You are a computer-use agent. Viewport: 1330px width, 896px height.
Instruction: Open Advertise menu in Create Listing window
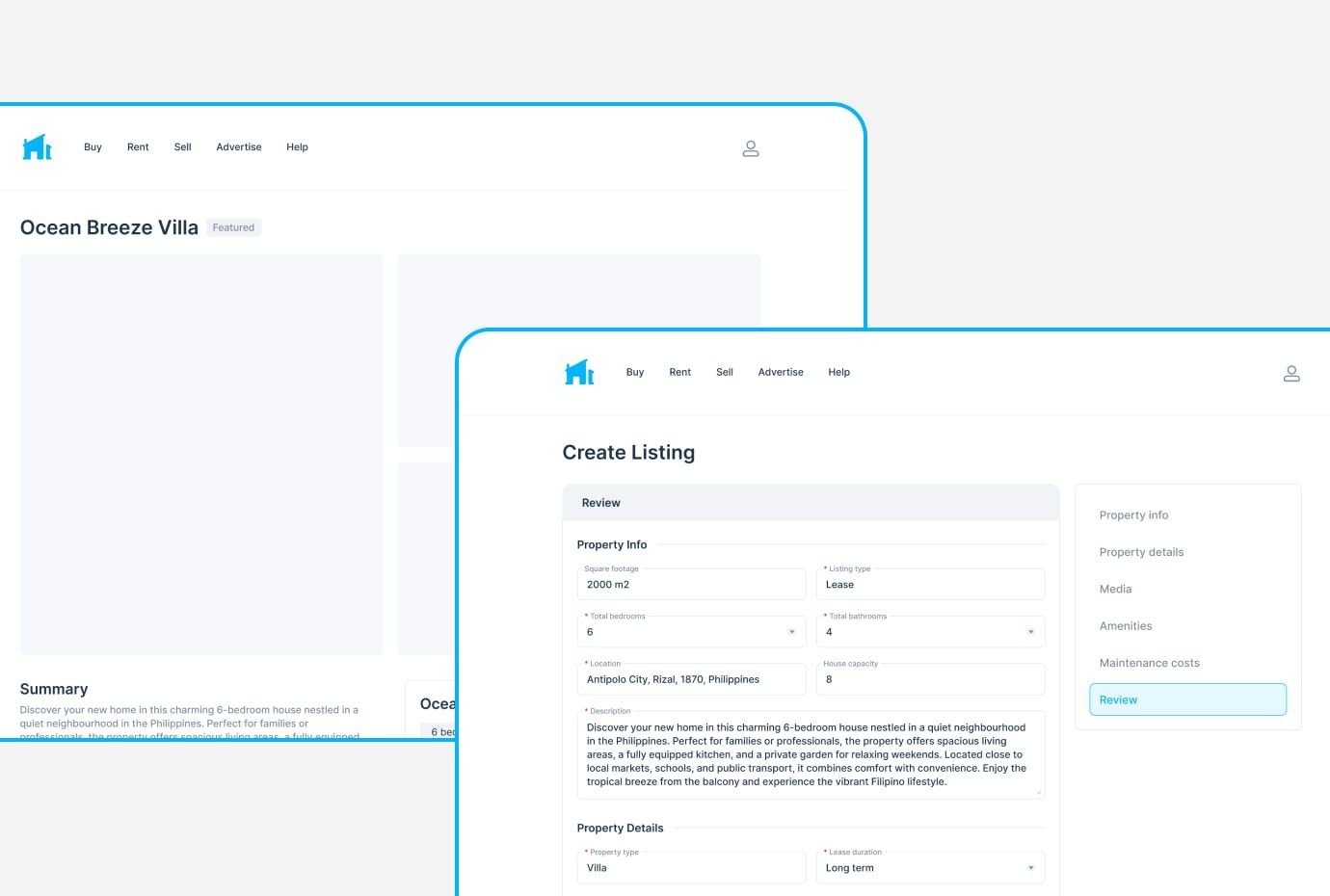[781, 372]
